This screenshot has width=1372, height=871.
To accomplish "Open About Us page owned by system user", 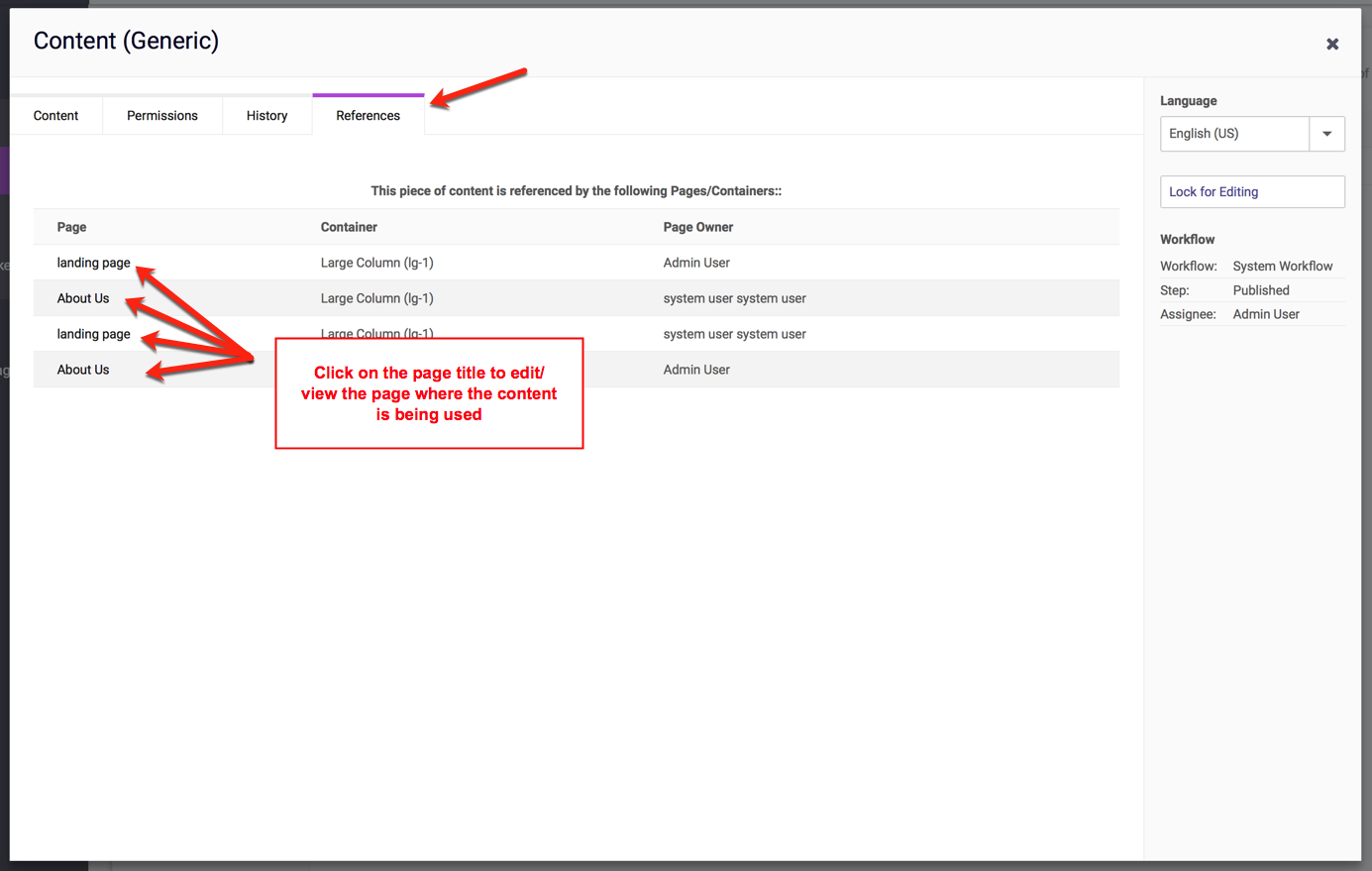I will point(83,298).
